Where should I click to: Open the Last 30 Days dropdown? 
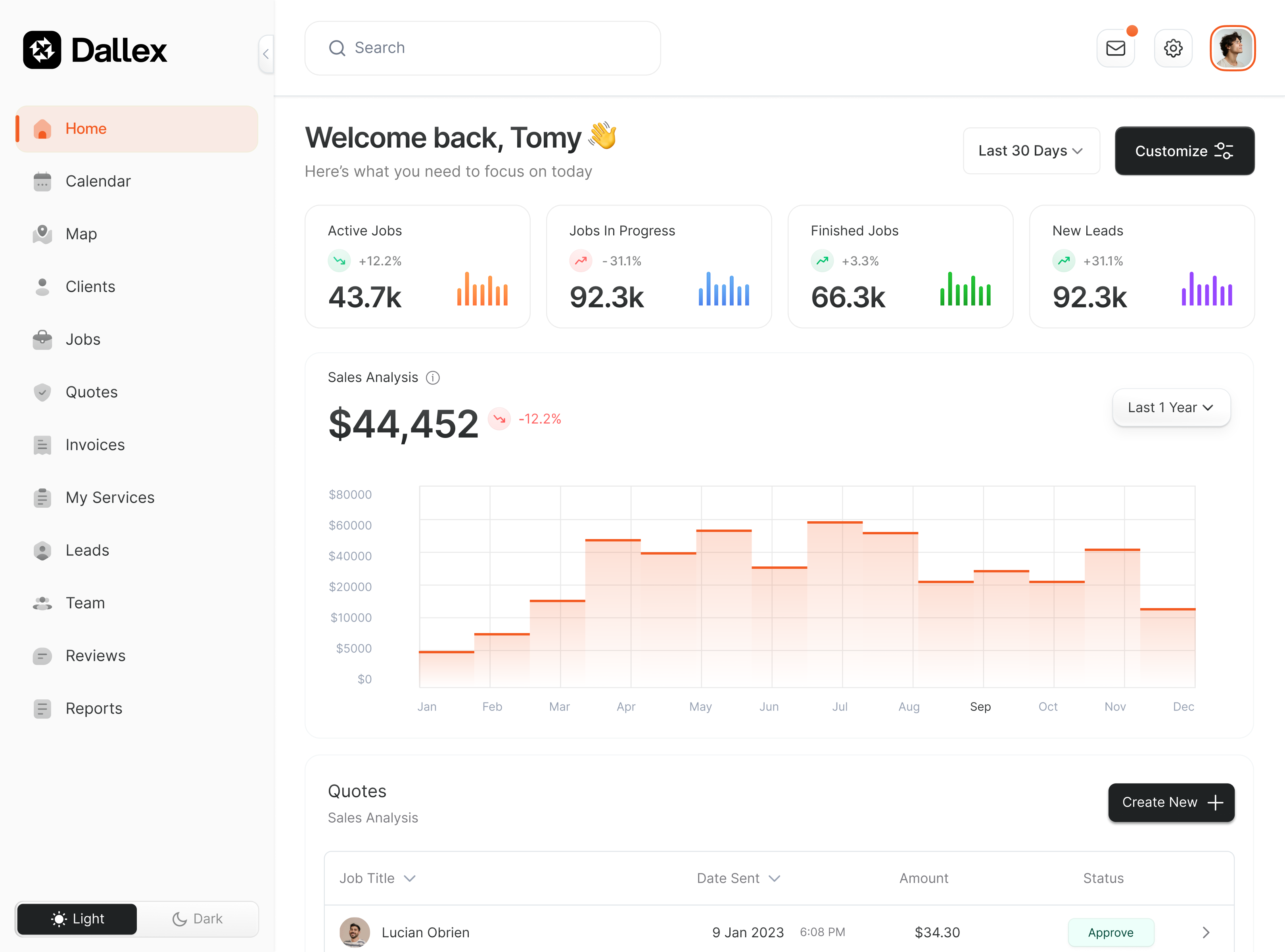click(1031, 151)
